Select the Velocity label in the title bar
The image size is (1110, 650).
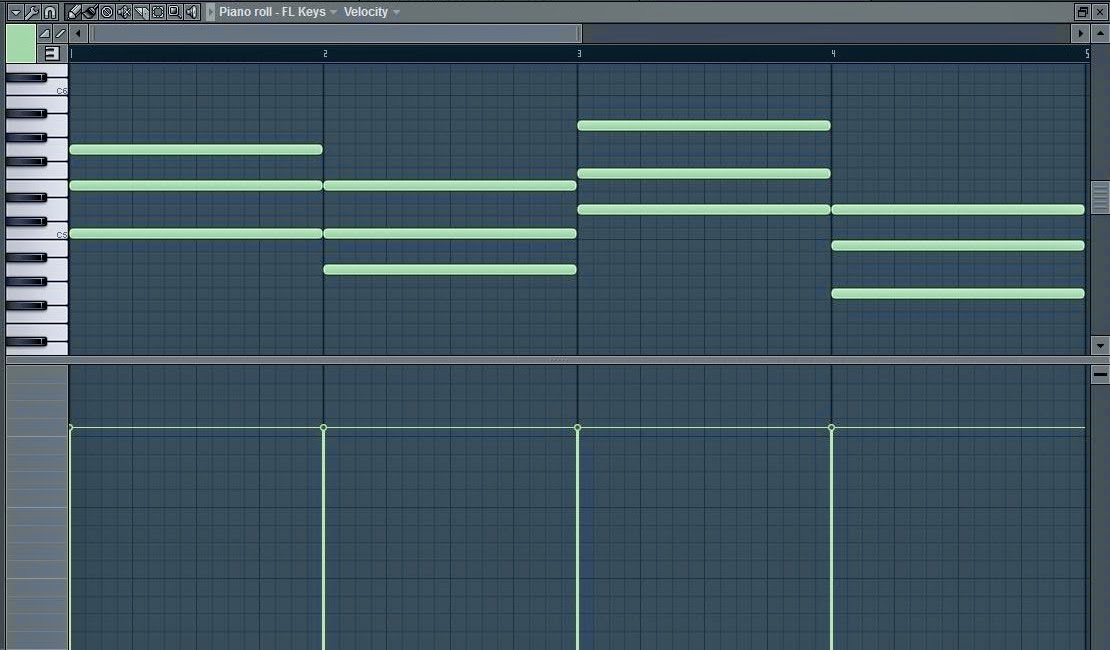click(x=368, y=11)
